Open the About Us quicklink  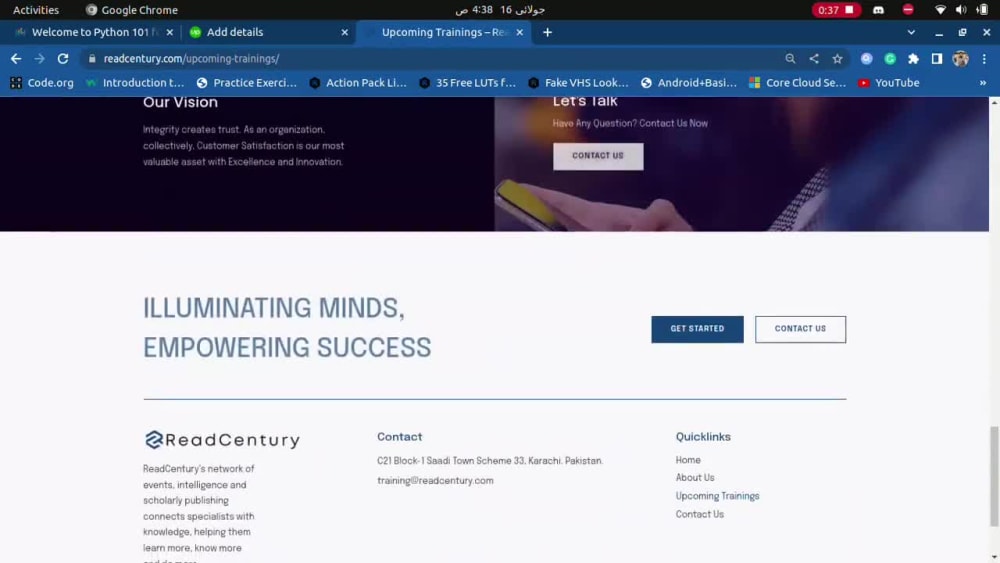click(695, 478)
